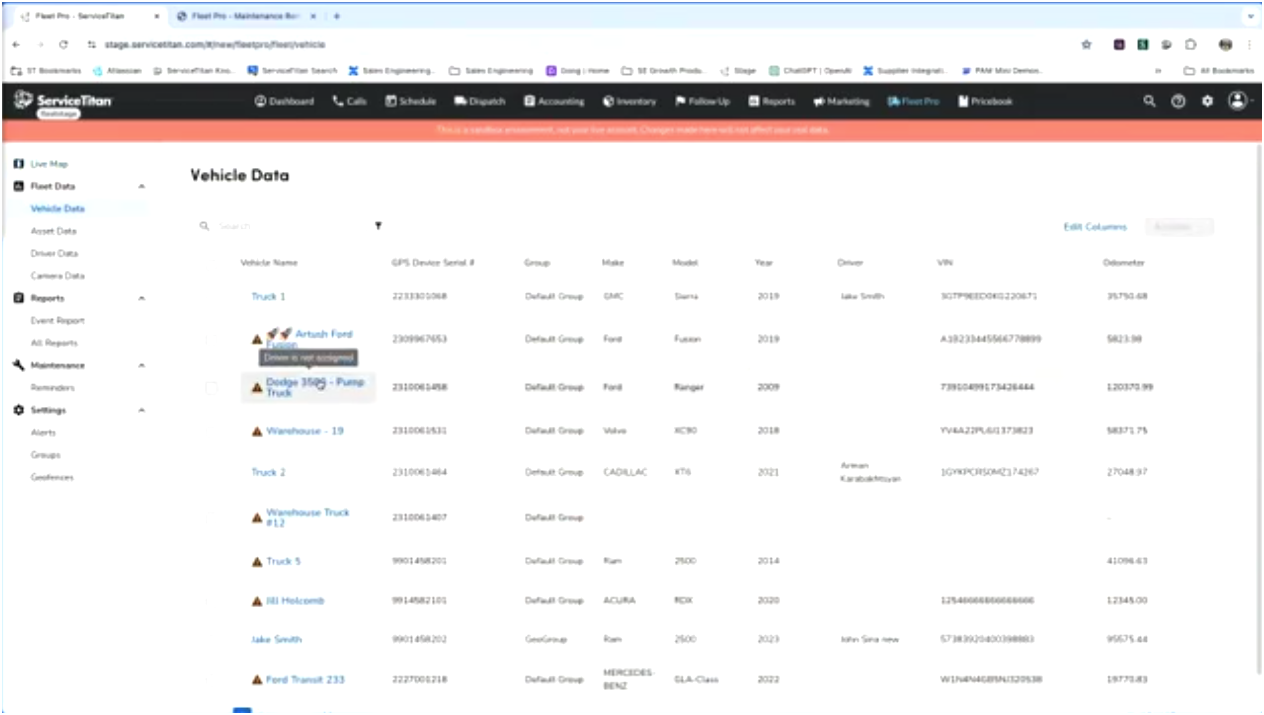Open the Jake Smith vehicle link
The width and height of the screenshot is (1264, 715).
pos(276,640)
